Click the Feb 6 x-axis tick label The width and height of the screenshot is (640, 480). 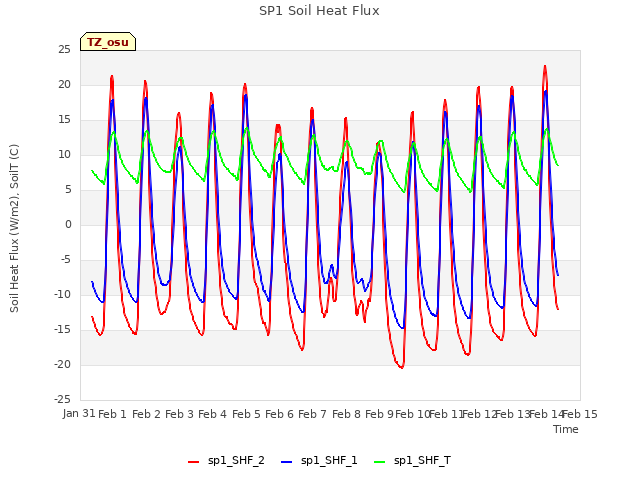pos(279,414)
